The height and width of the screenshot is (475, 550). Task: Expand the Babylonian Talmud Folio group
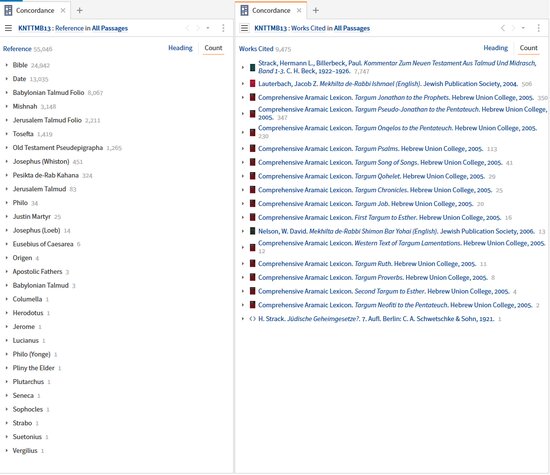7,93
